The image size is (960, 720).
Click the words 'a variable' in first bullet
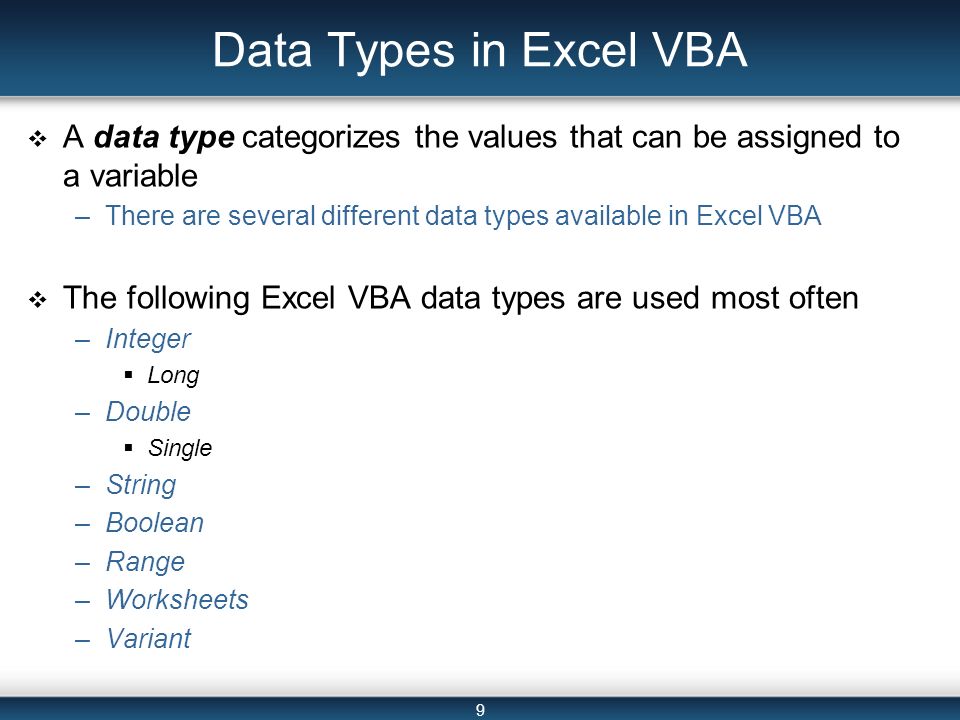point(130,176)
